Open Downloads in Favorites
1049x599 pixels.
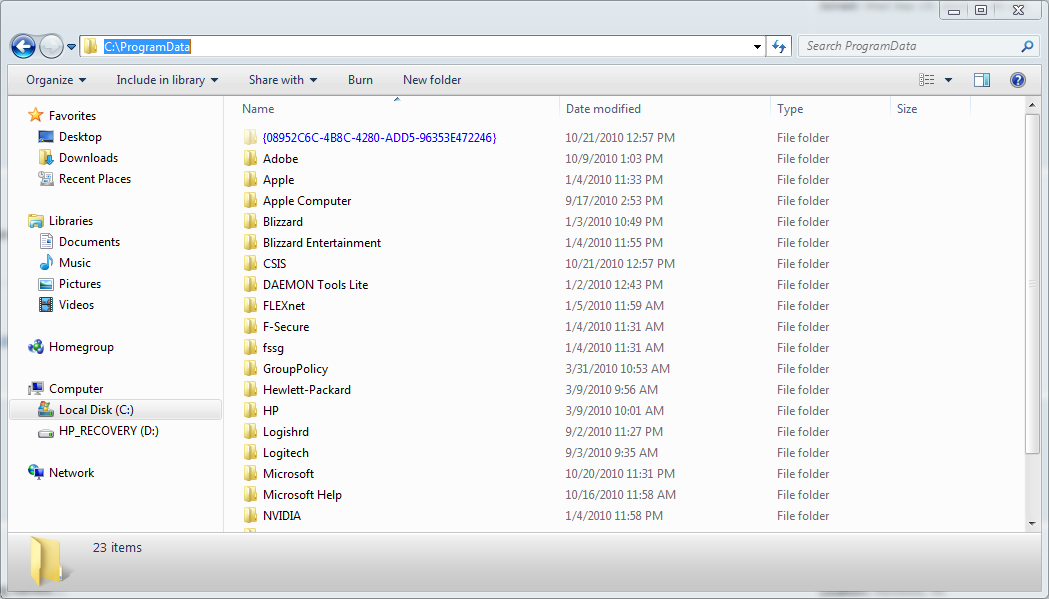click(88, 158)
